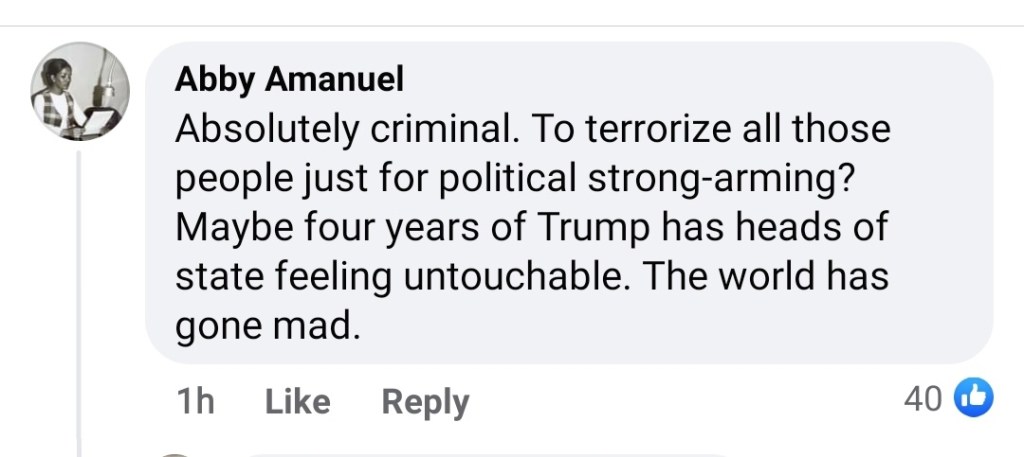Click the blue thumbs-up reaction icon
This screenshot has width=1024, height=457.
coord(972,398)
